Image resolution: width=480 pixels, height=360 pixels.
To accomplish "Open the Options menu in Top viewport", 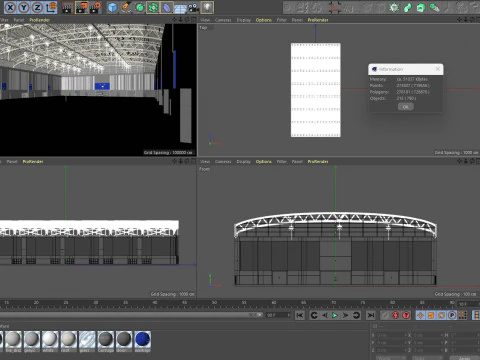I will (x=264, y=20).
